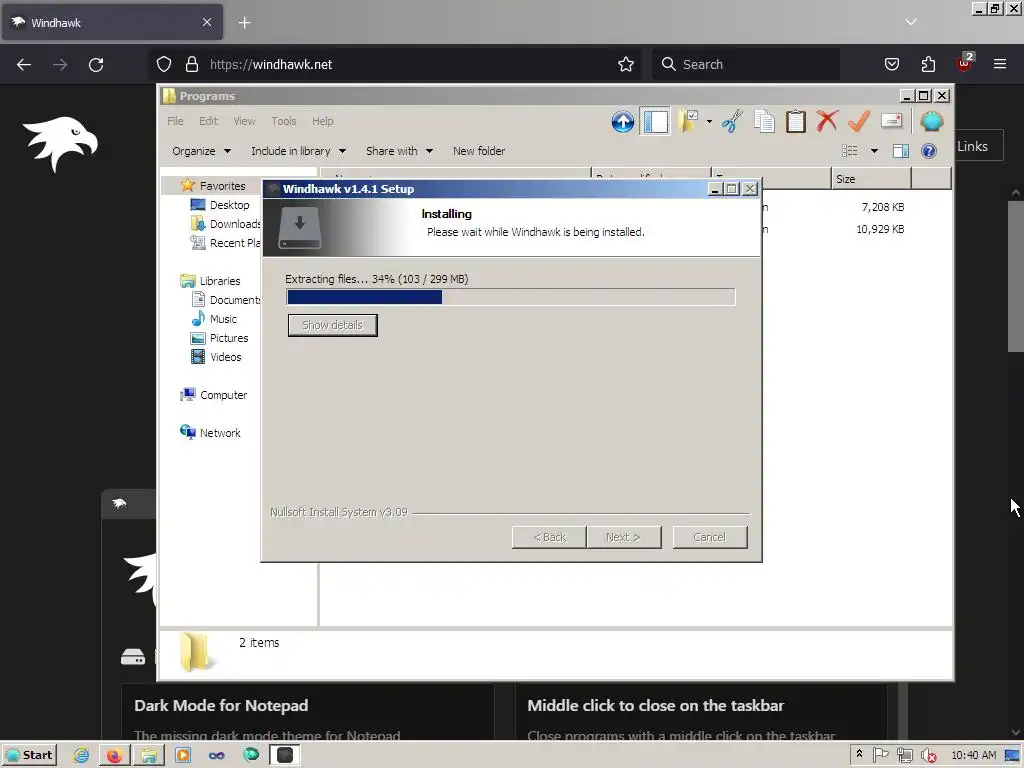The image size is (1024, 768).
Task: Show hidden tray icons arrow
Action: click(859, 754)
